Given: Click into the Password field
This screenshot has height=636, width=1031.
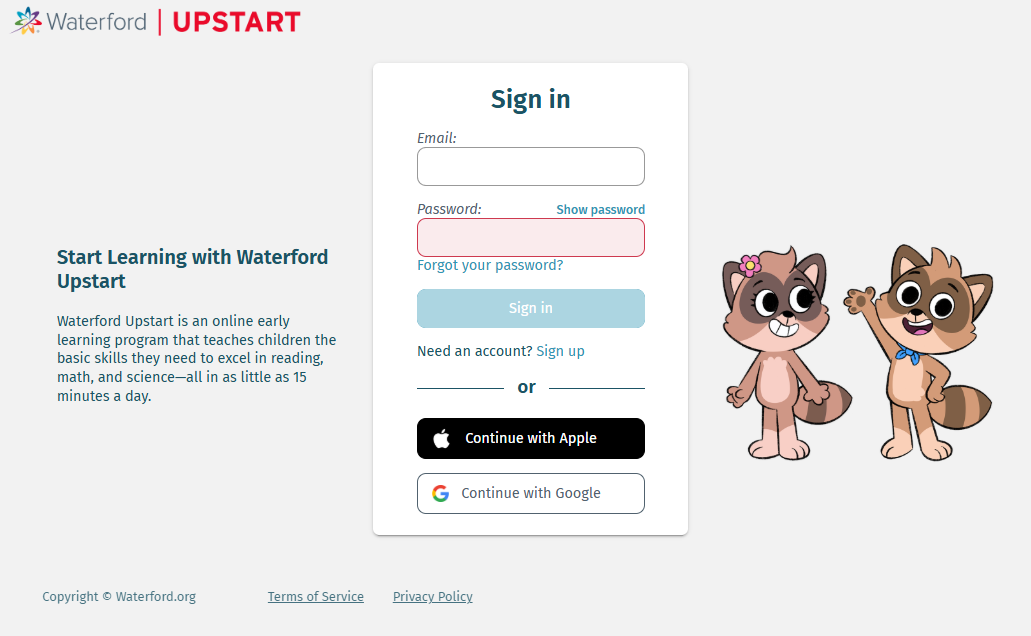Looking at the screenshot, I should coord(530,238).
